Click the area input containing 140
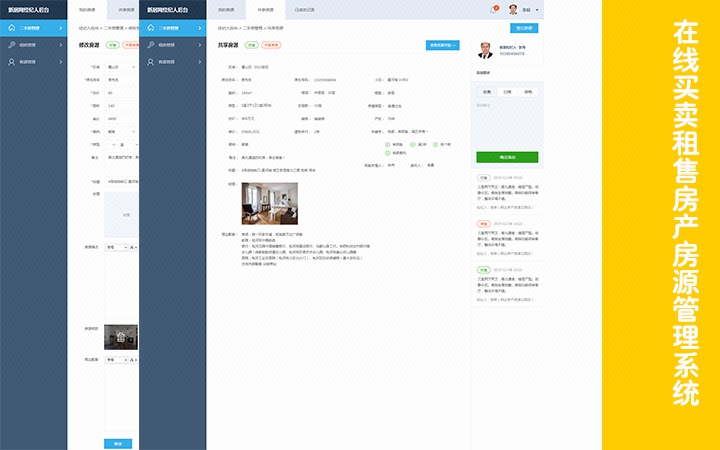The image size is (720, 450). (x=121, y=106)
